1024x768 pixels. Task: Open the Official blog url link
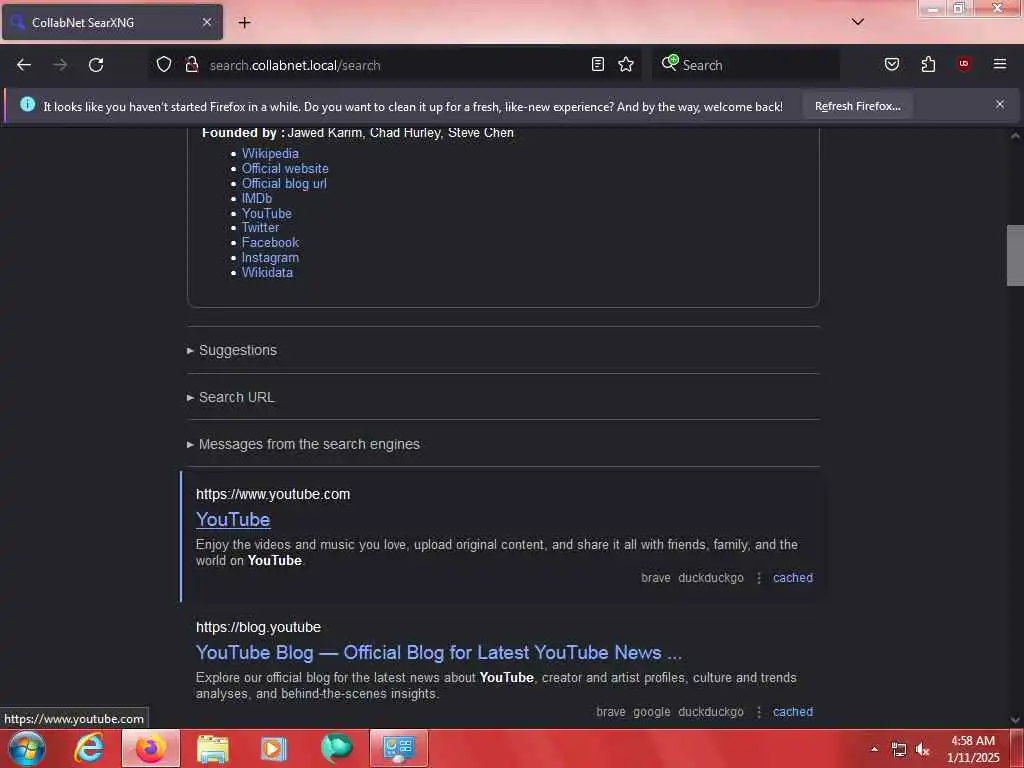click(x=284, y=184)
